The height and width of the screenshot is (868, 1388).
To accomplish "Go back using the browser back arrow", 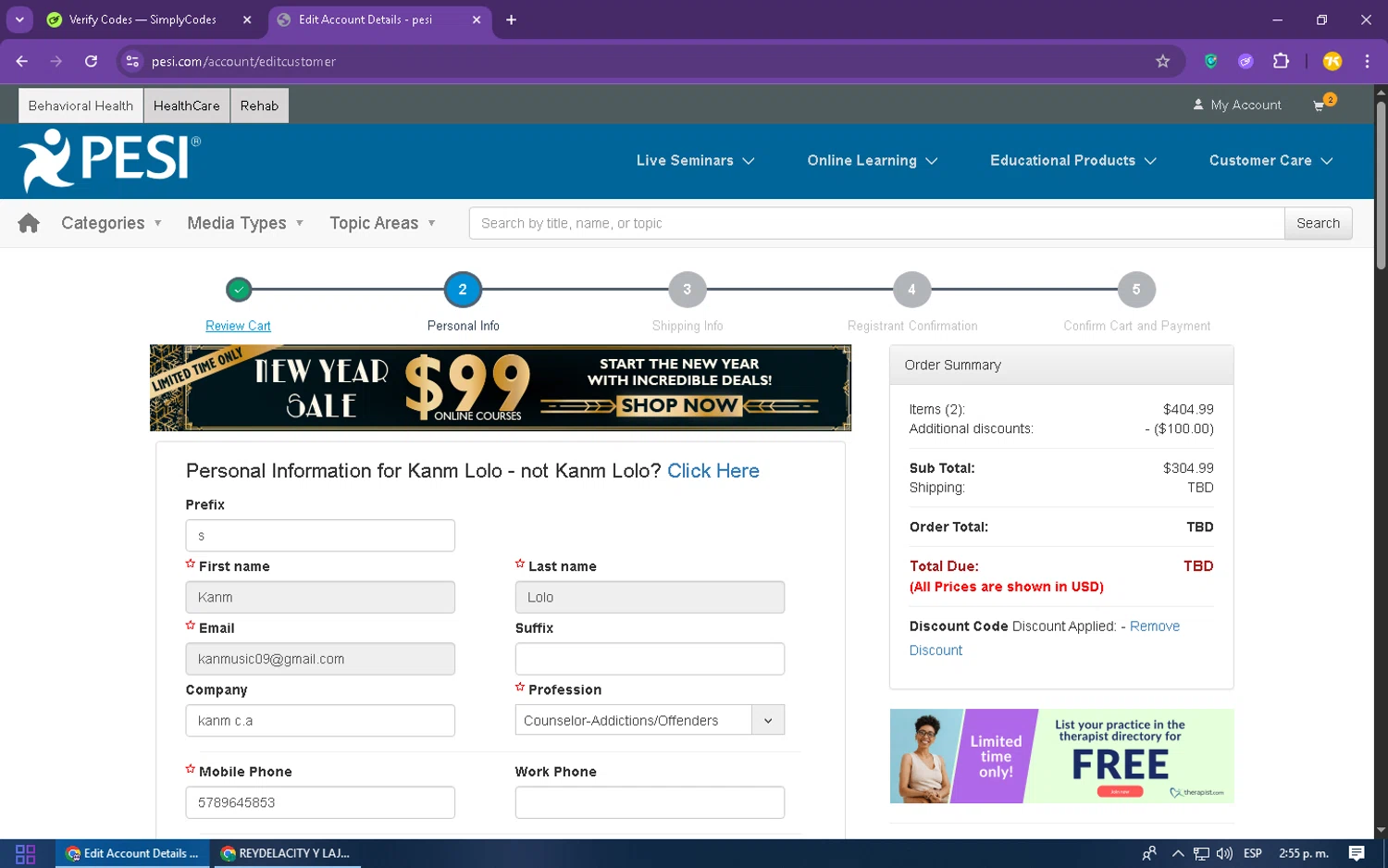I will tap(22, 61).
